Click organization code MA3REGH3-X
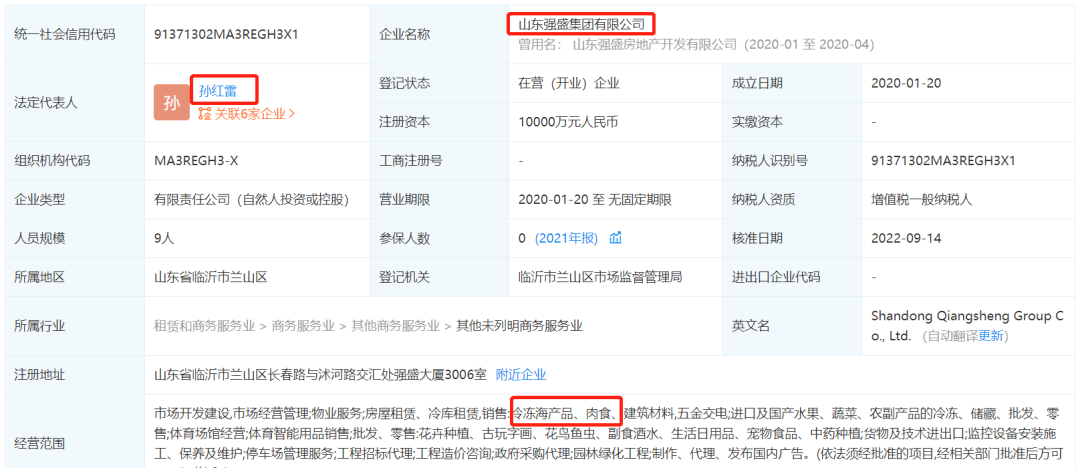The width and height of the screenshot is (1080, 468). coord(196,161)
